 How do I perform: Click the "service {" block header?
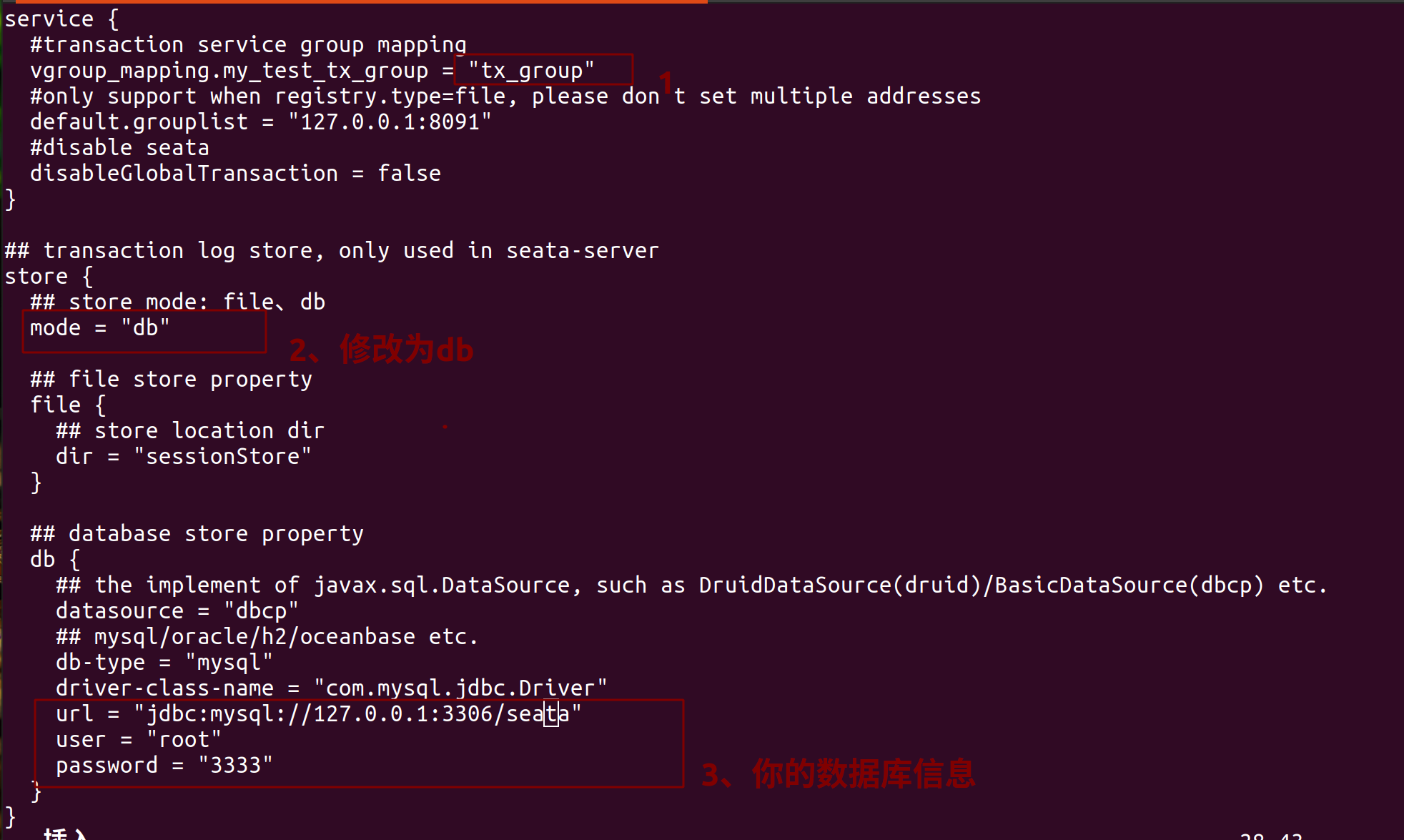(61, 19)
